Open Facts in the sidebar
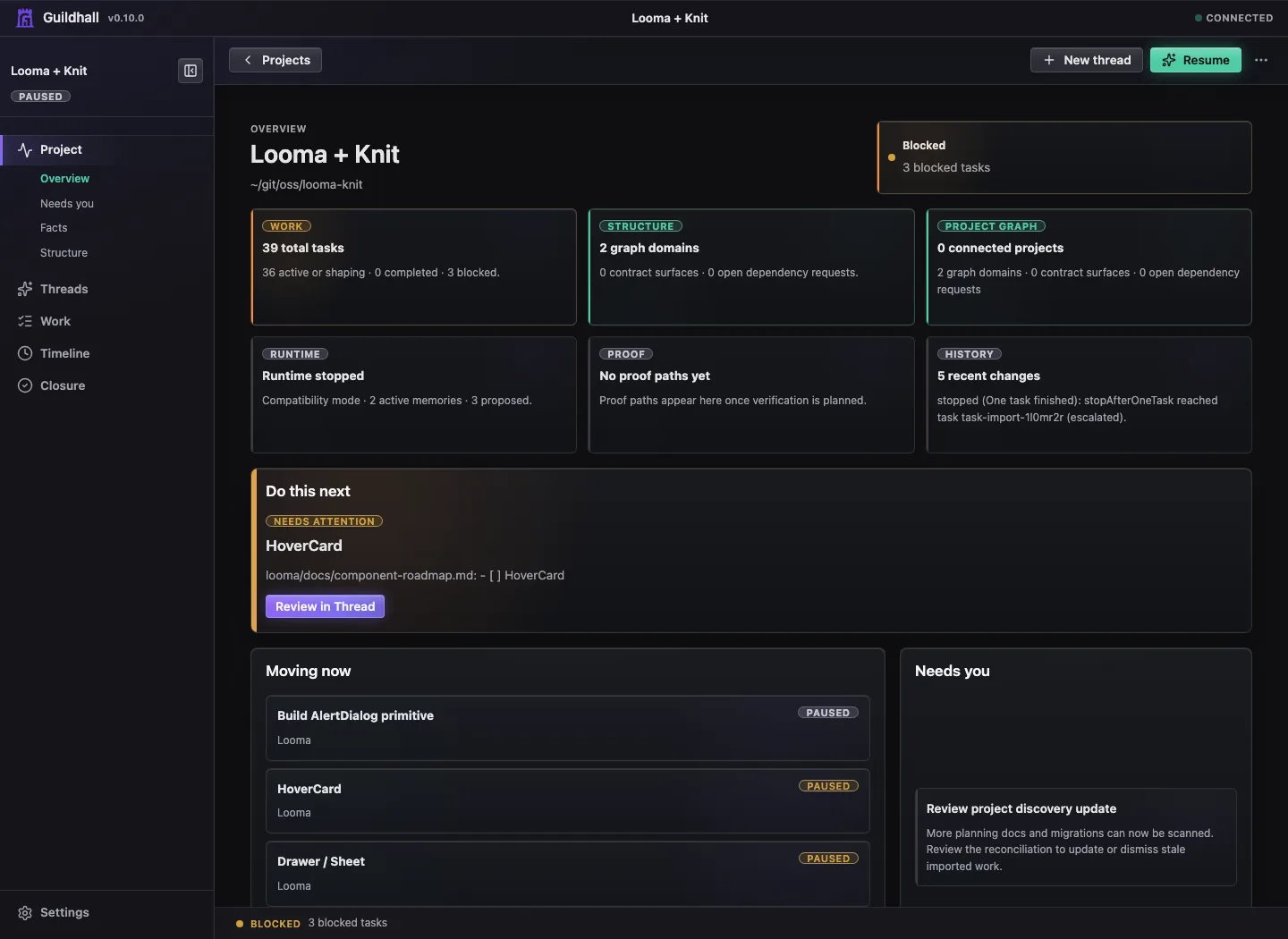This screenshot has height=939, width=1288. click(54, 228)
